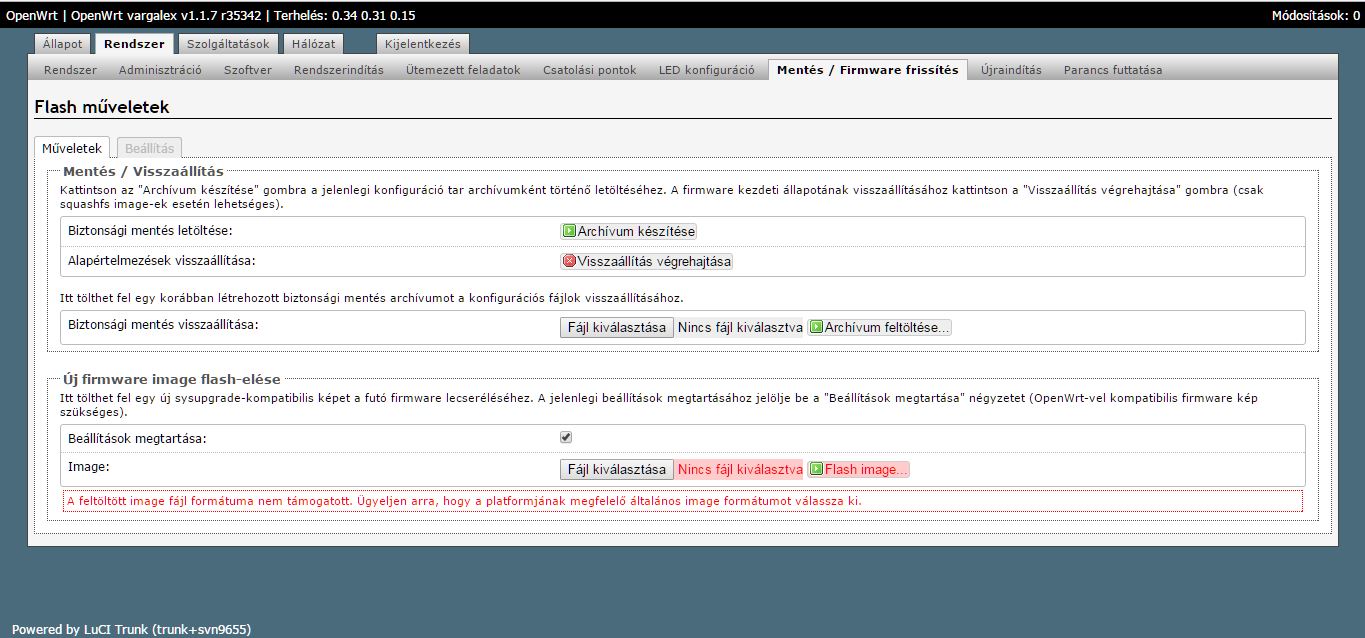Go to the Szoftver submenu page
Image resolution: width=1365 pixels, height=638 pixels.
(x=248, y=70)
